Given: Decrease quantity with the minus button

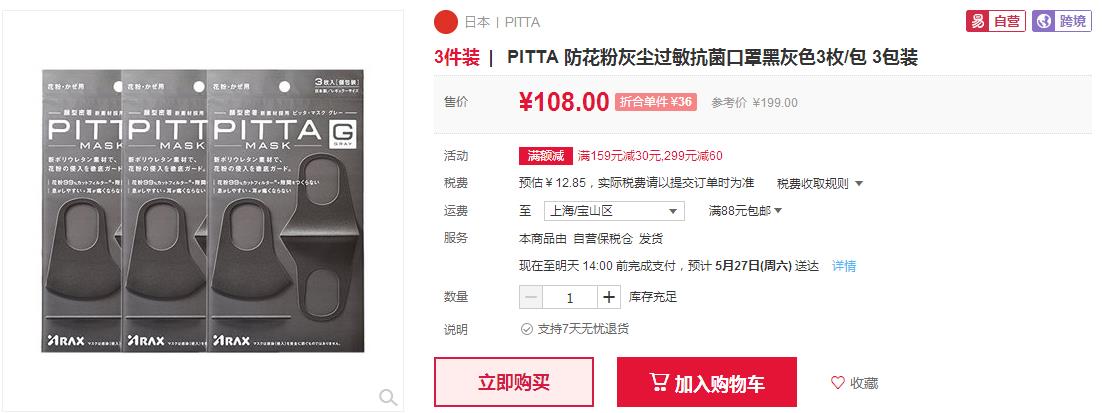Looking at the screenshot, I should coord(531,297).
